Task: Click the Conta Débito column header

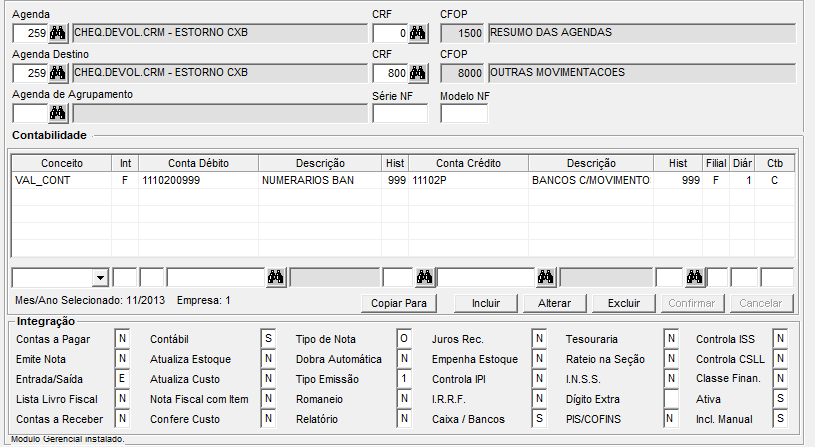Action: point(198,163)
